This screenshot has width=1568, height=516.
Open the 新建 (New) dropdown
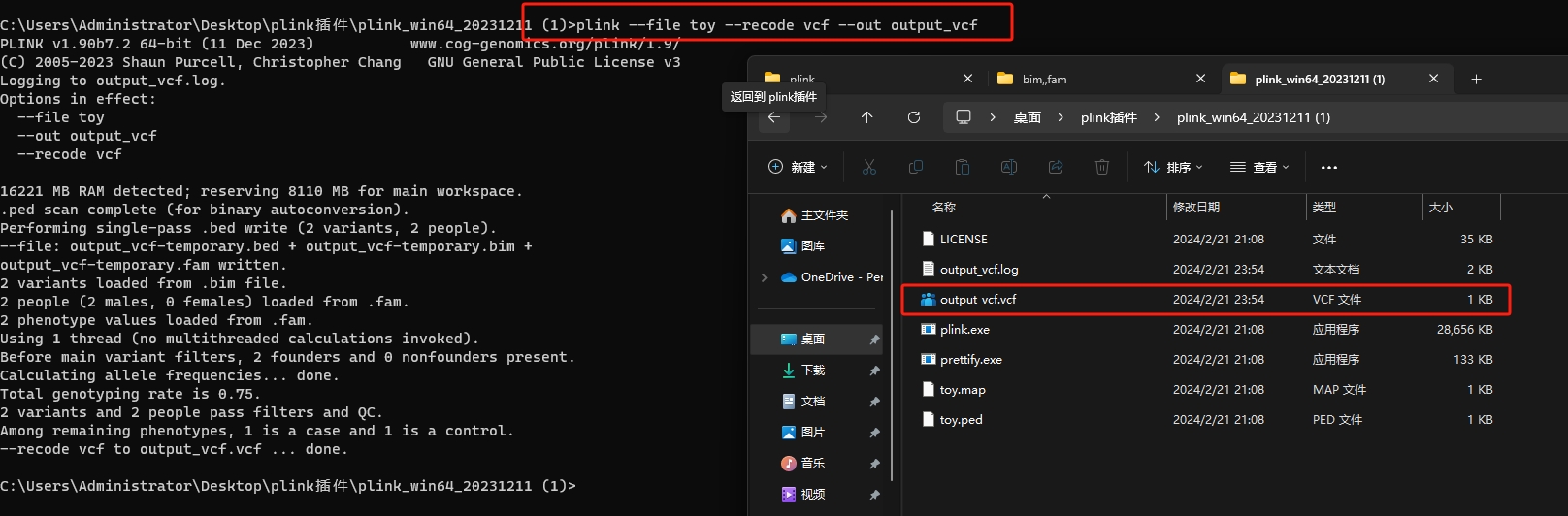[798, 167]
